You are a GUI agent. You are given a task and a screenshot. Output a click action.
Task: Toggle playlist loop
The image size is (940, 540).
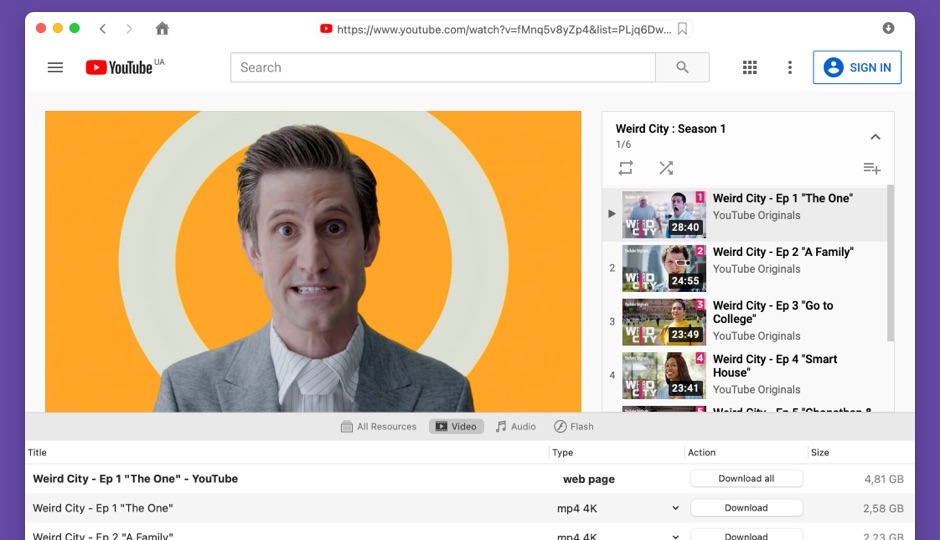626,168
